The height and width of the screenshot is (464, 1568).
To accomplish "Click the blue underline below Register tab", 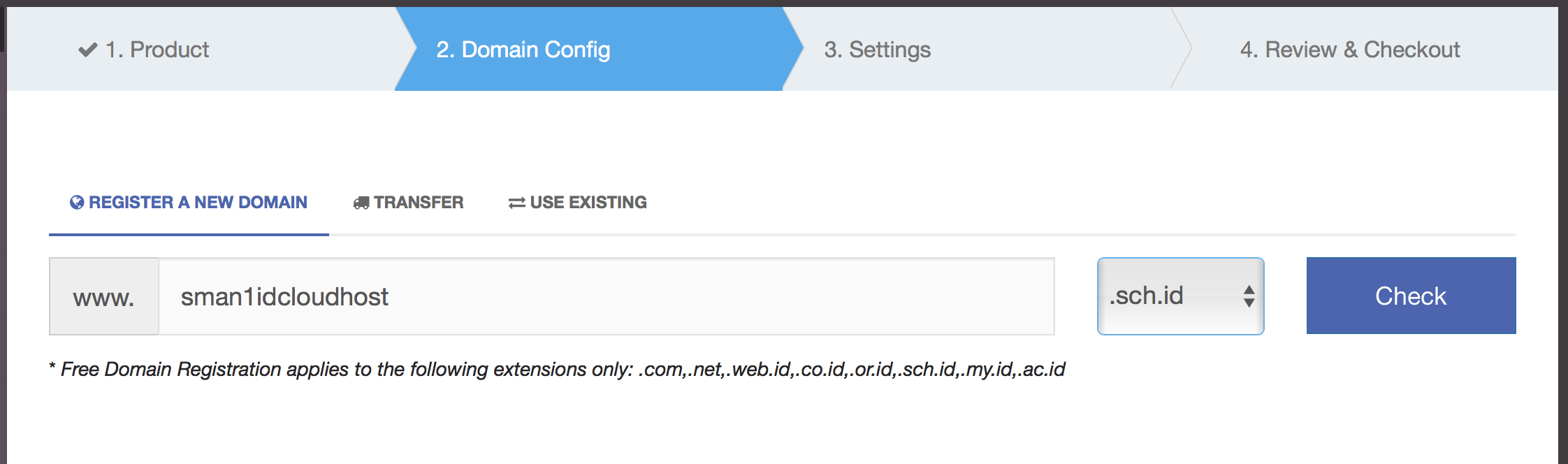I will pyautogui.click(x=189, y=235).
